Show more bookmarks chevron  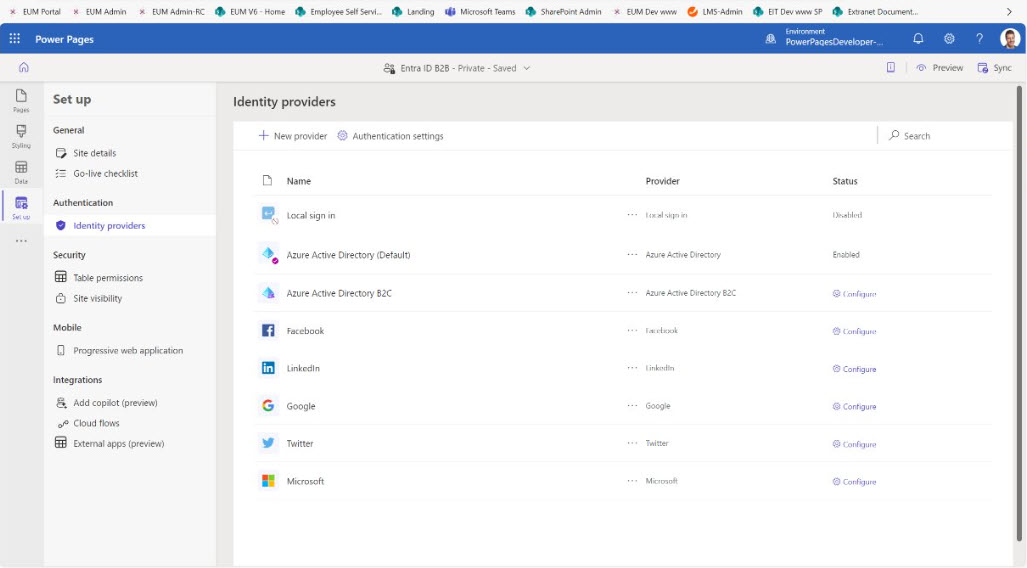[x=1009, y=11]
